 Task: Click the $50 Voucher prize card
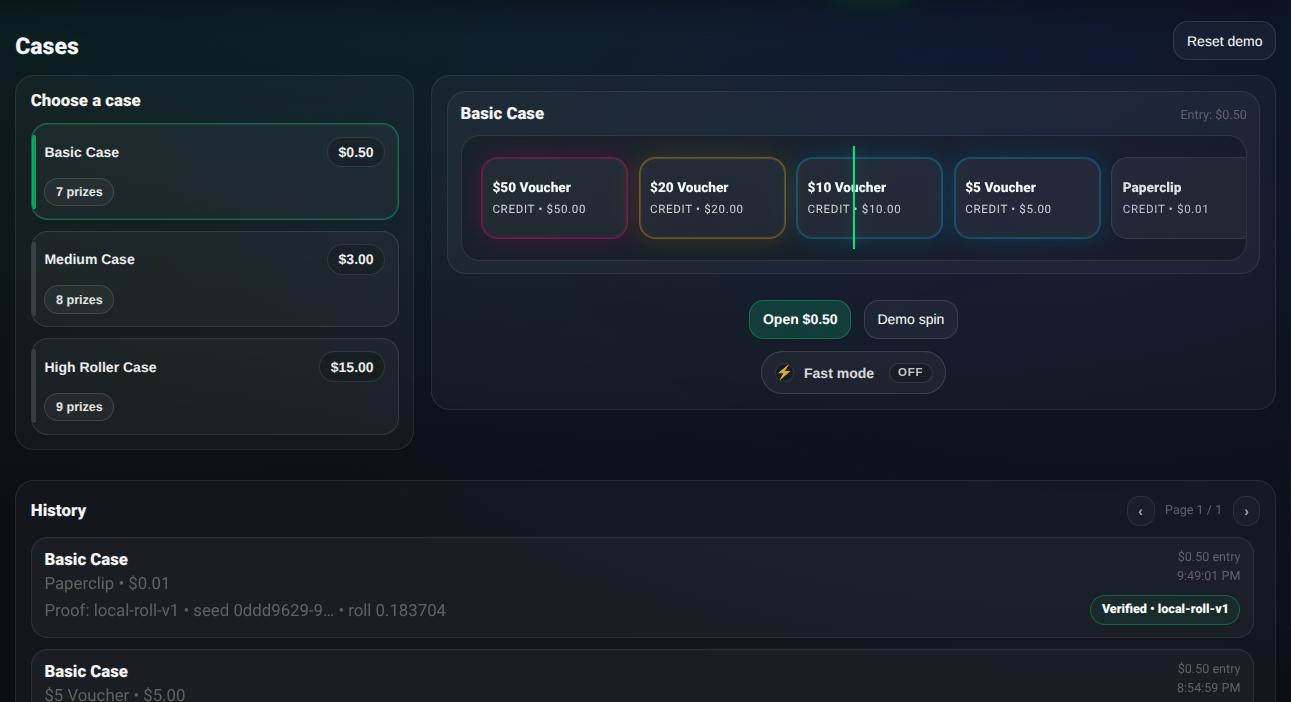tap(554, 198)
